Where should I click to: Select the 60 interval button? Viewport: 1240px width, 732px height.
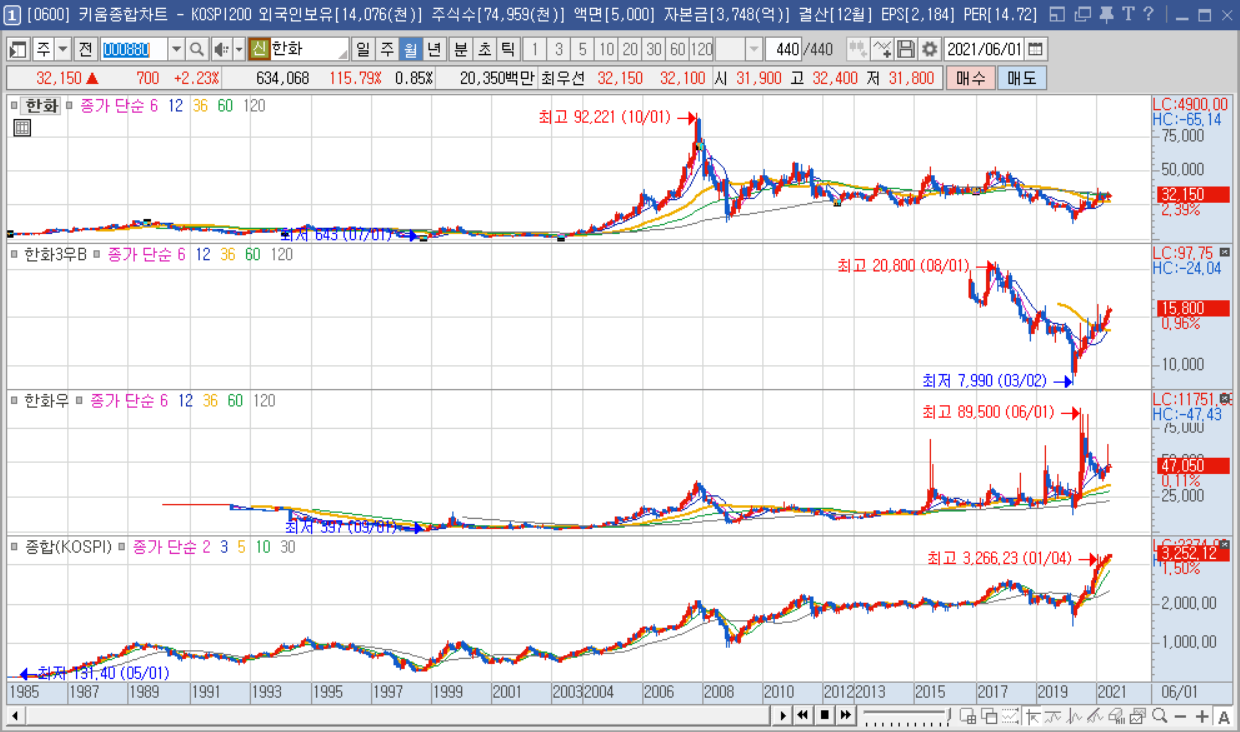(677, 49)
